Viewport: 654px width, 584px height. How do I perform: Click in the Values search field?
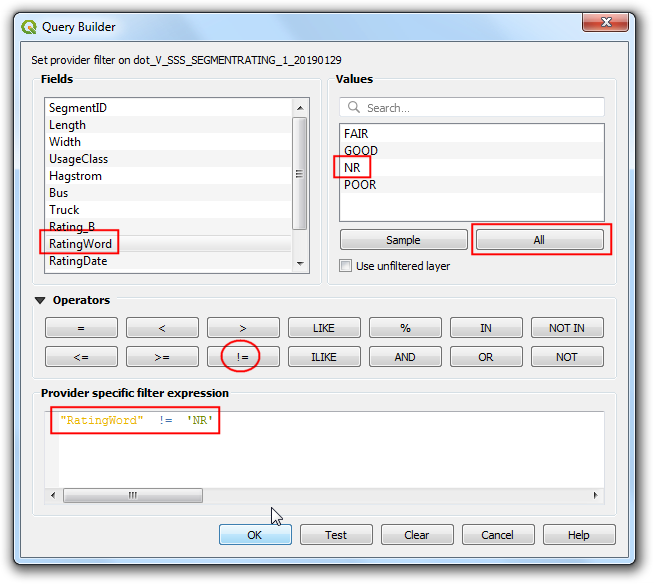(x=480, y=108)
